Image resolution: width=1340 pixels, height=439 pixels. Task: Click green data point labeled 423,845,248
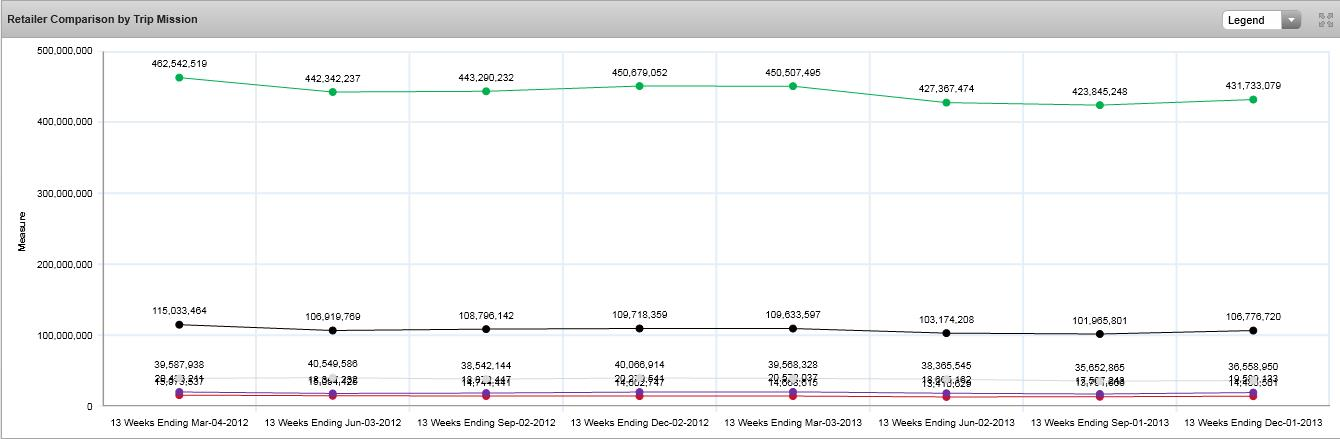click(1100, 105)
